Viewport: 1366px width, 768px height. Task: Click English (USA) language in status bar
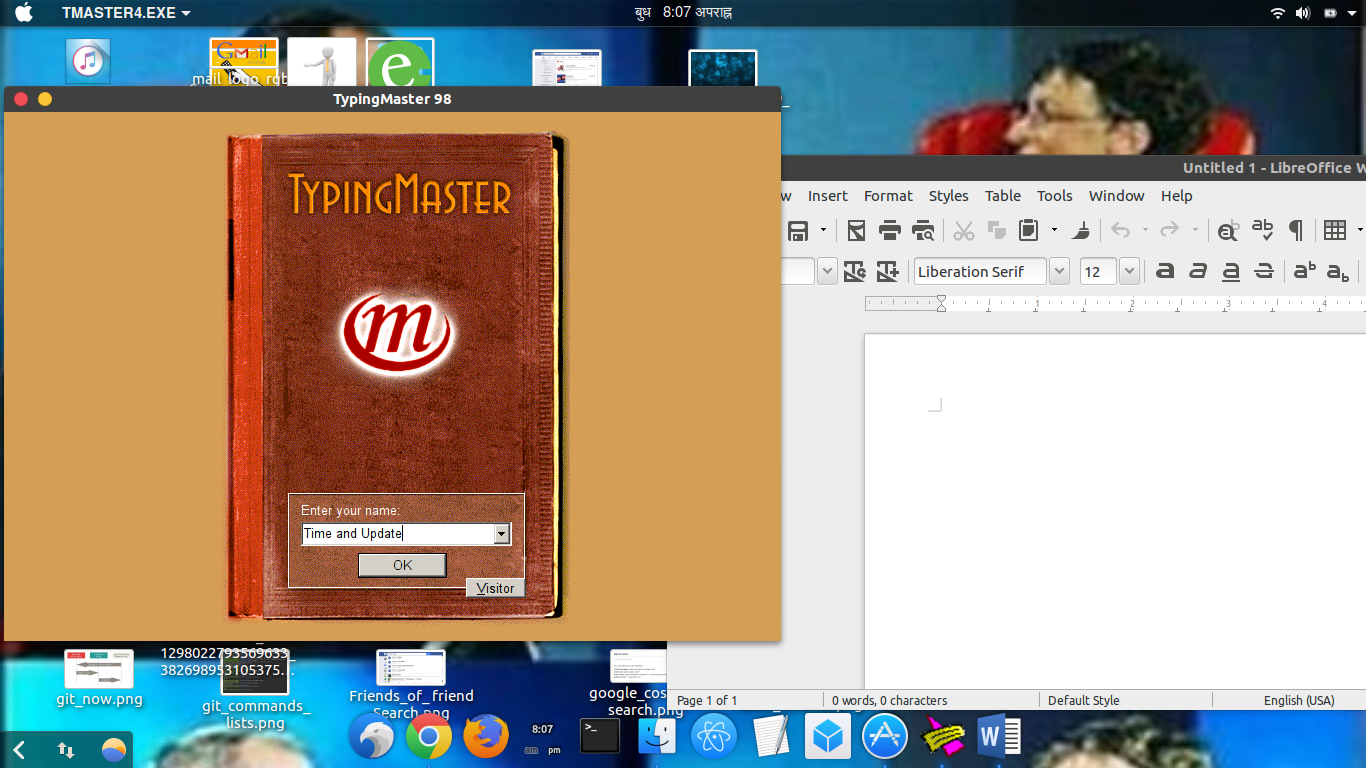point(1299,700)
